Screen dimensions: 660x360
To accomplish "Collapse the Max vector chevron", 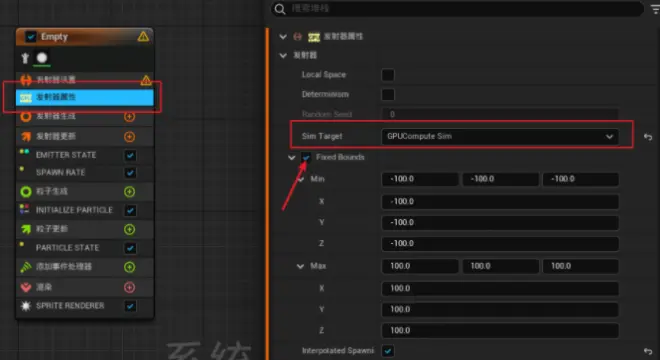I will tap(300, 266).
